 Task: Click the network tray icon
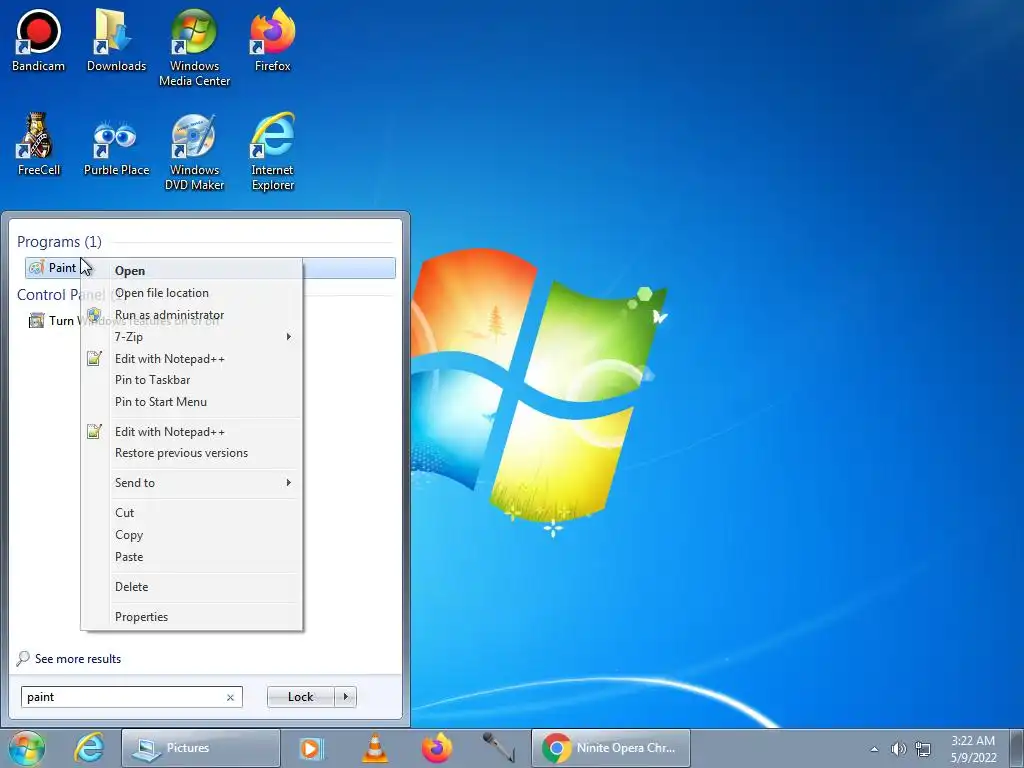[923, 749]
